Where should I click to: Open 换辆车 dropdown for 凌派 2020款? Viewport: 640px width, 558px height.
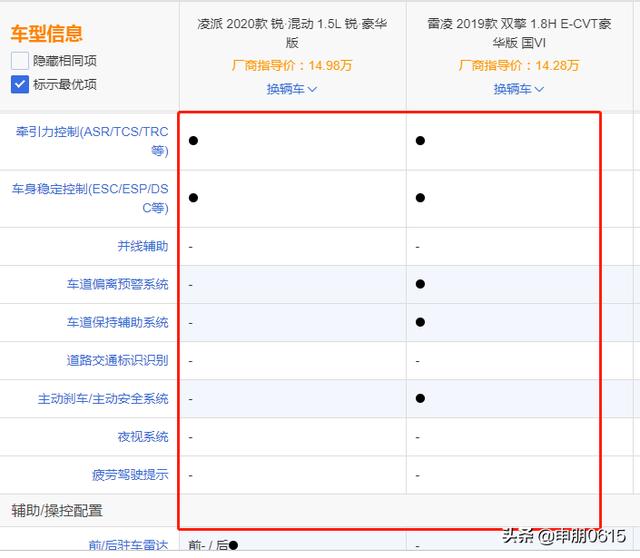pyautogui.click(x=291, y=89)
